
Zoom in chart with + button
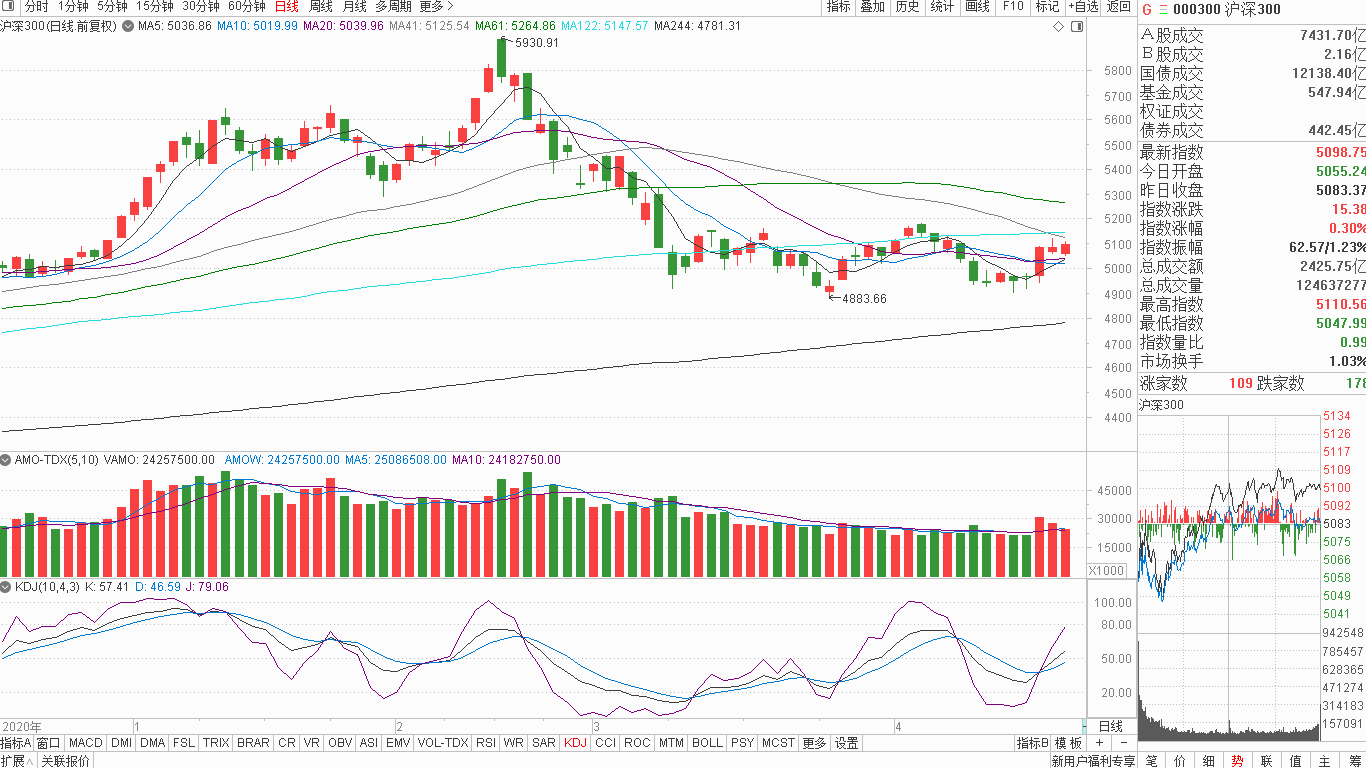pos(1099,743)
